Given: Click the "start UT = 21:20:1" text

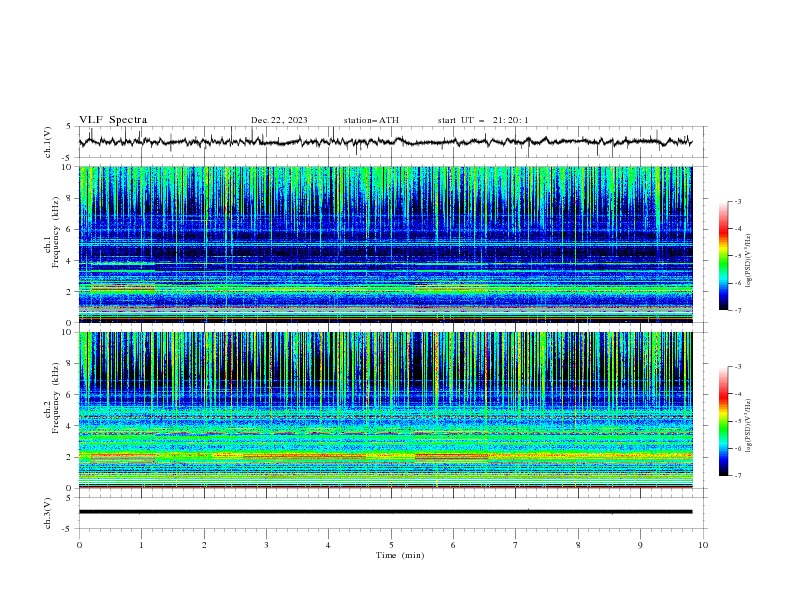Looking at the screenshot, I should tap(483, 120).
